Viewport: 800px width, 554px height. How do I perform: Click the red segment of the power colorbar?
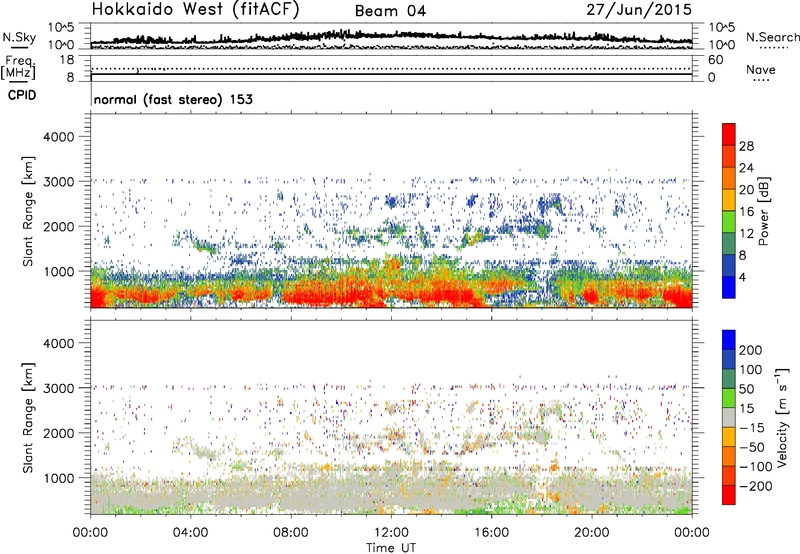point(729,135)
